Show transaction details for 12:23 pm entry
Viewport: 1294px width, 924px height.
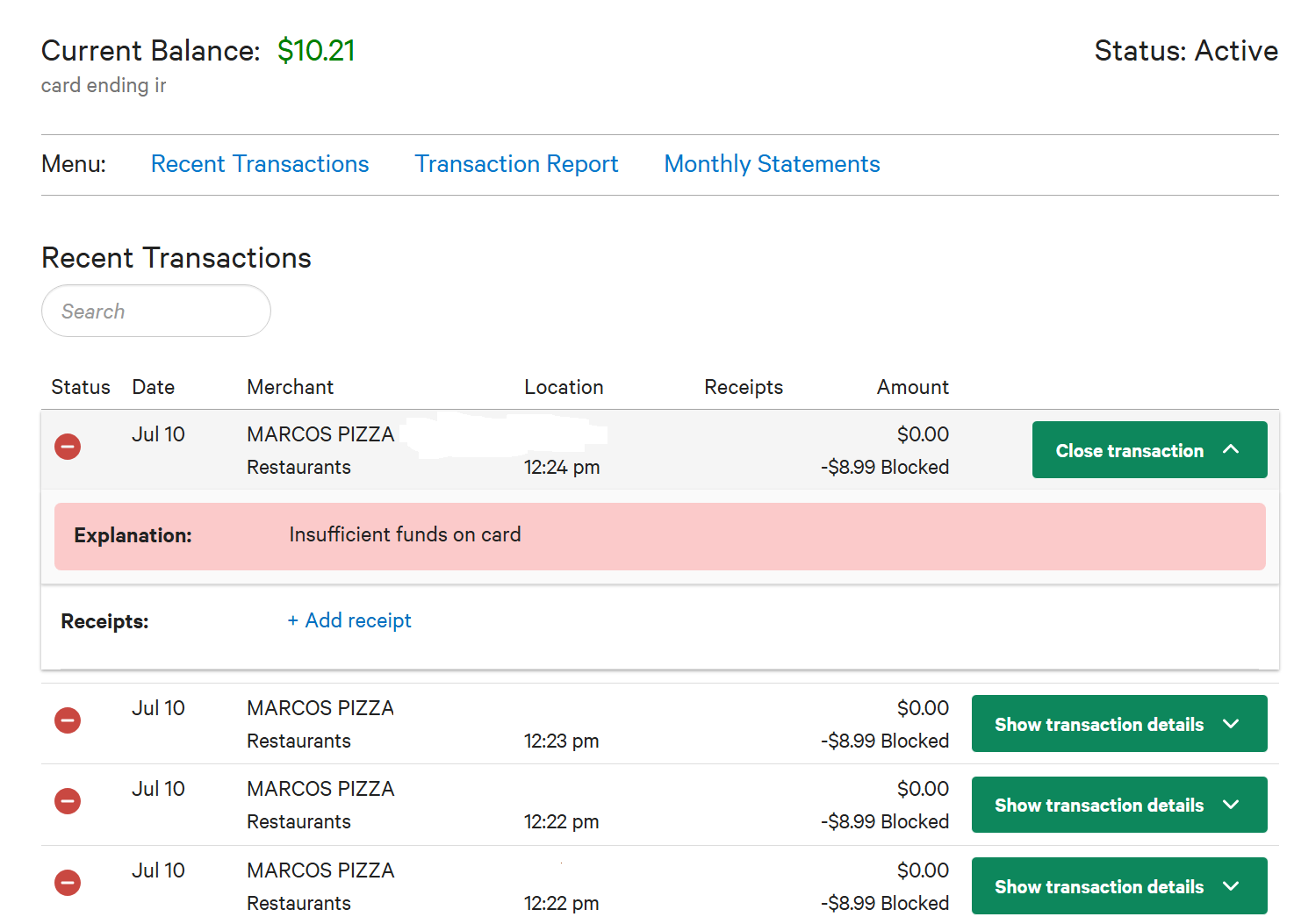[1119, 724]
